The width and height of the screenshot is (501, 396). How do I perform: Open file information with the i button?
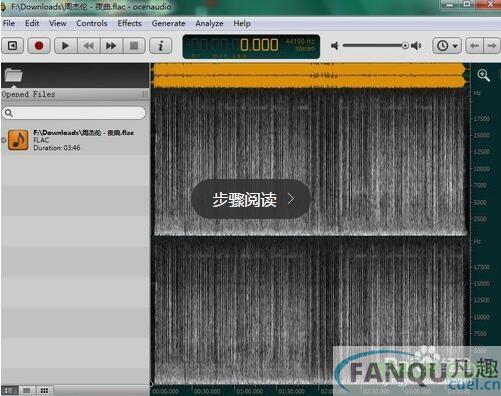pos(161,46)
